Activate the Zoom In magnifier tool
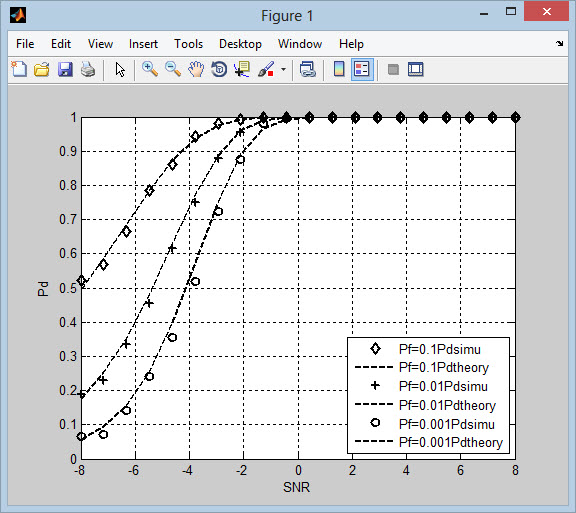The width and height of the screenshot is (576, 513). pos(150,69)
